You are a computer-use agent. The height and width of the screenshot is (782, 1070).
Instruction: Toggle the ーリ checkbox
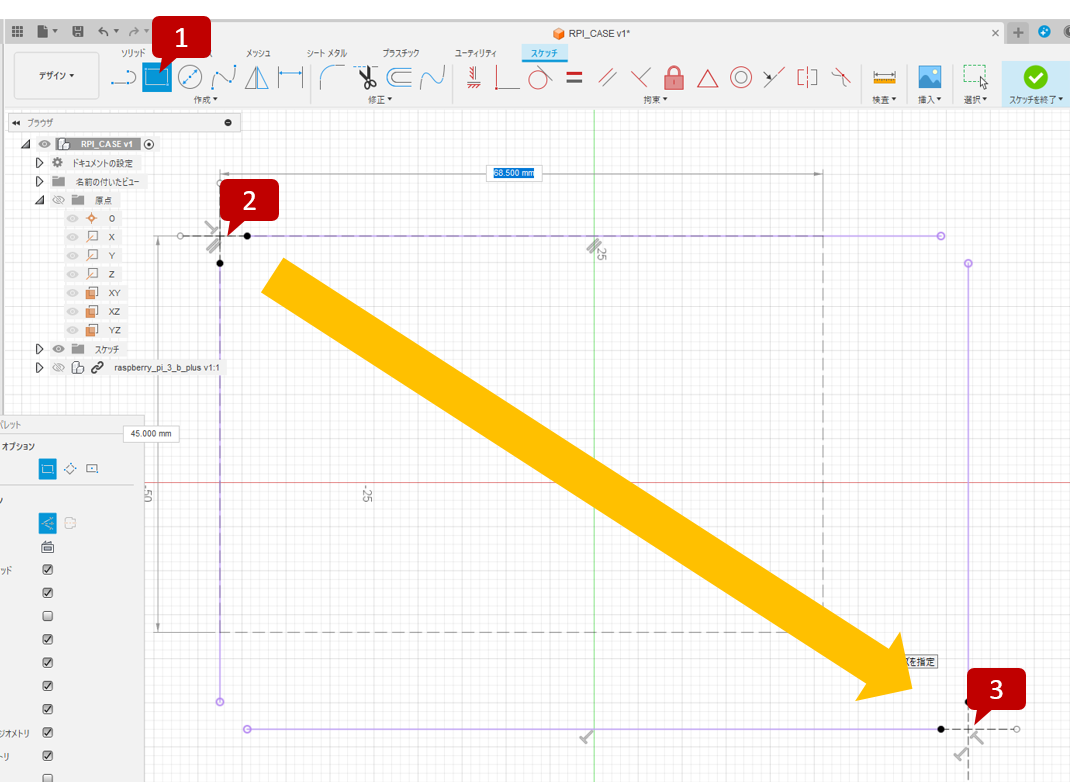click(48, 755)
